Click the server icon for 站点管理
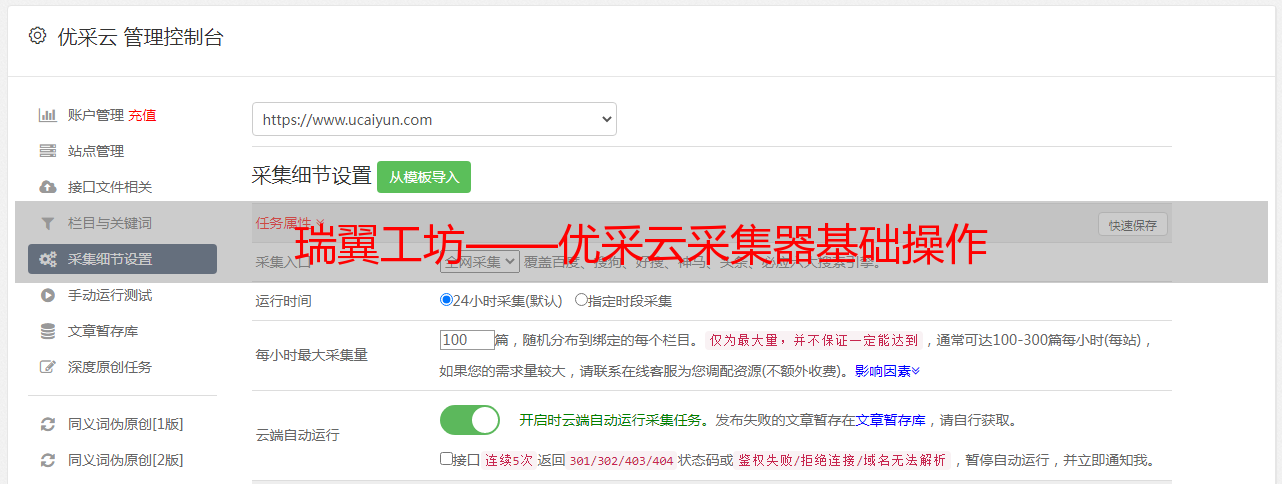Screen dimensions: 1282x484 47,151
